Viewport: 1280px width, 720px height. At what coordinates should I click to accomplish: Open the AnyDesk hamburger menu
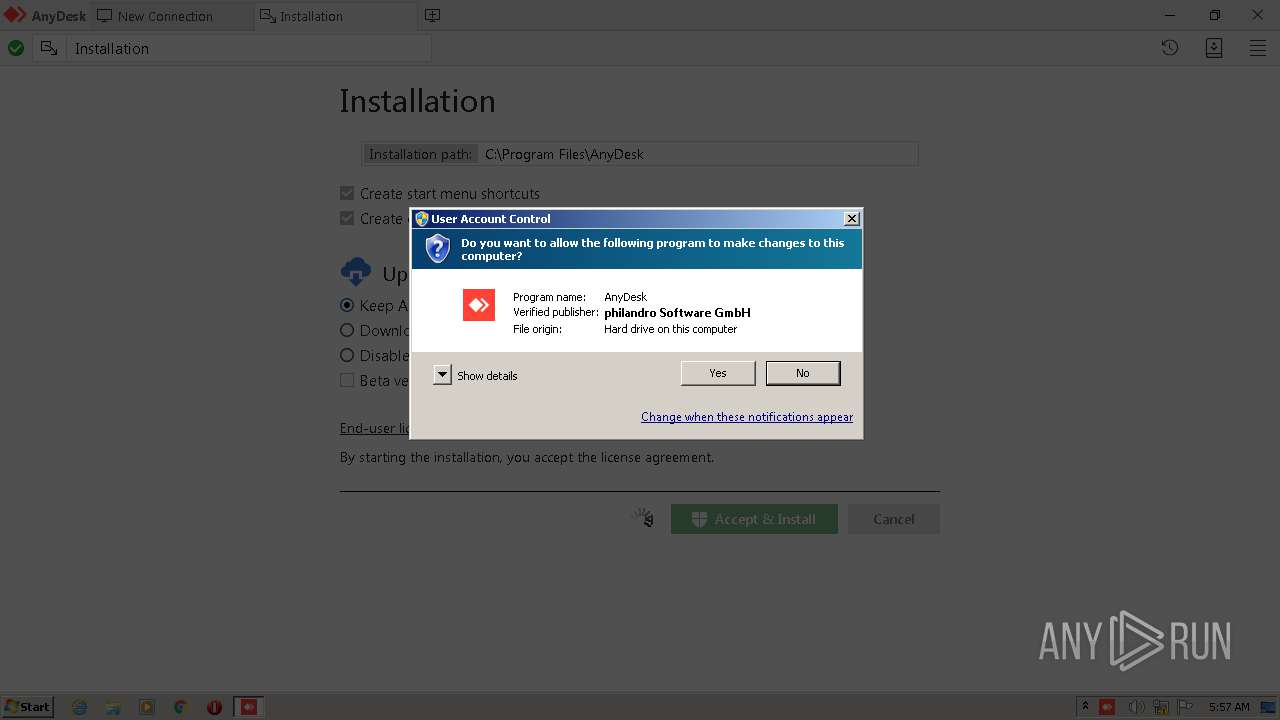(1258, 48)
